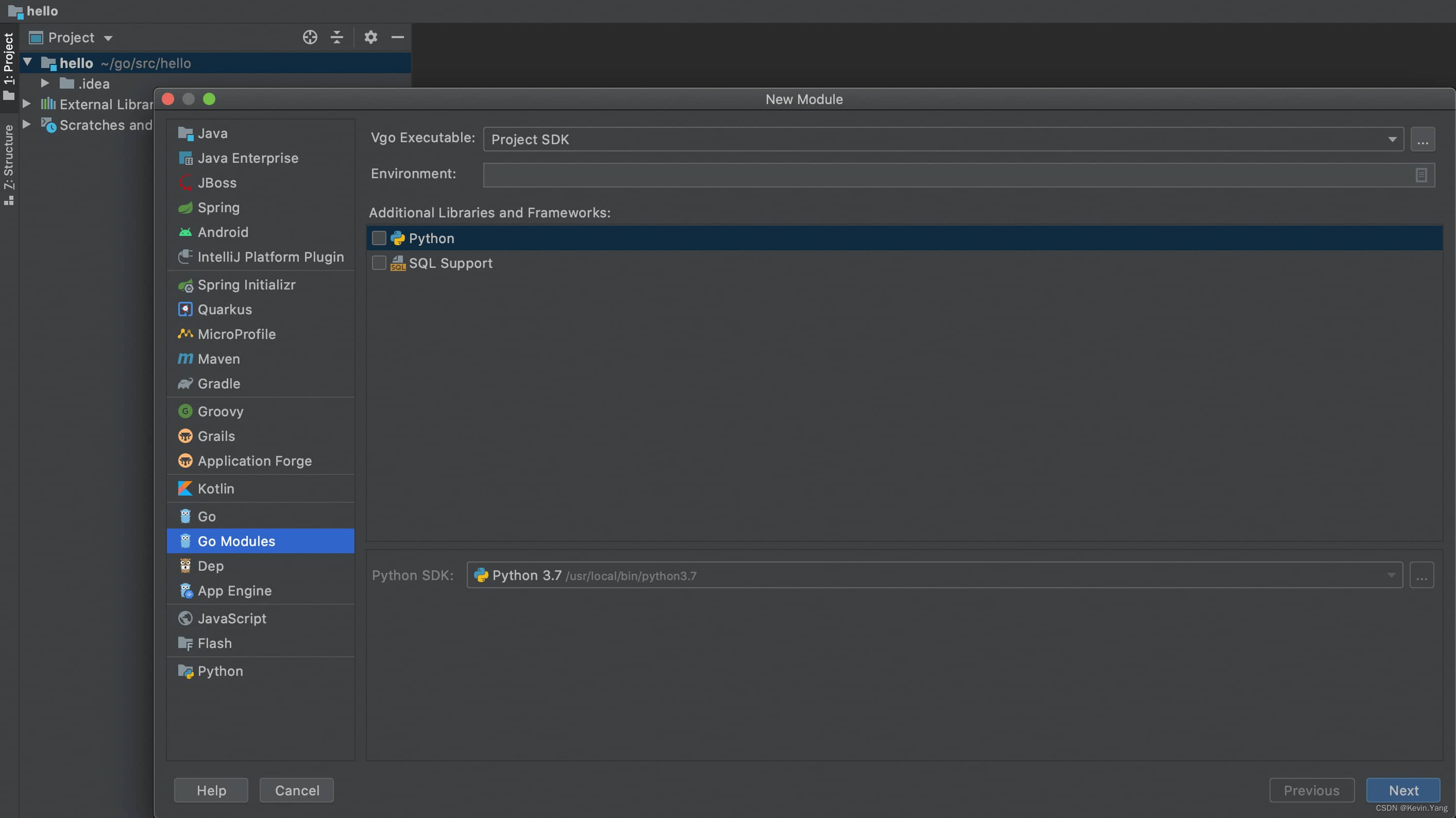The width and height of the screenshot is (1456, 818).
Task: Enable the Python framework checkbox
Action: tap(379, 238)
